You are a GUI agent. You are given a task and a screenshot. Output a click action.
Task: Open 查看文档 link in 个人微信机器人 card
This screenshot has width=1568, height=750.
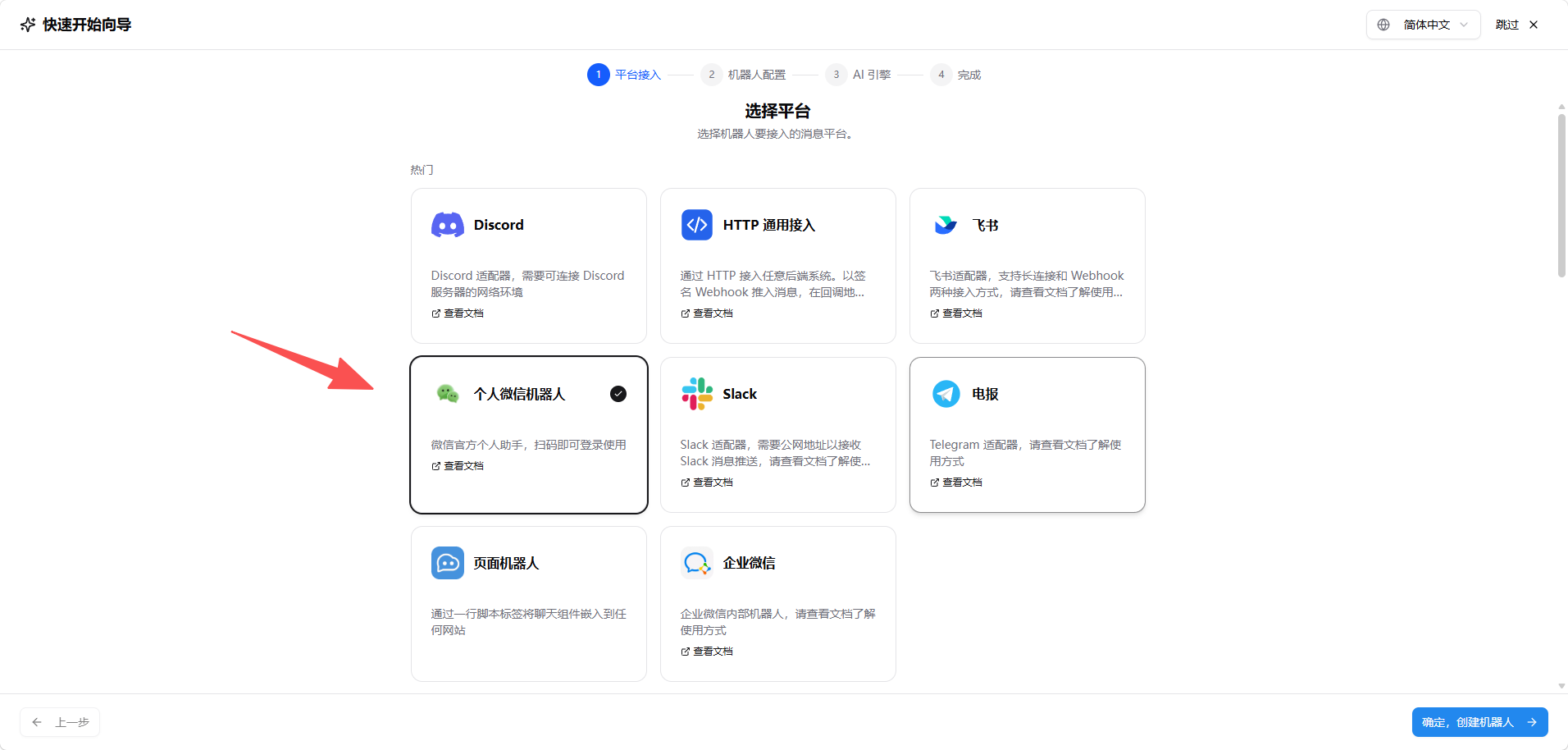(458, 466)
